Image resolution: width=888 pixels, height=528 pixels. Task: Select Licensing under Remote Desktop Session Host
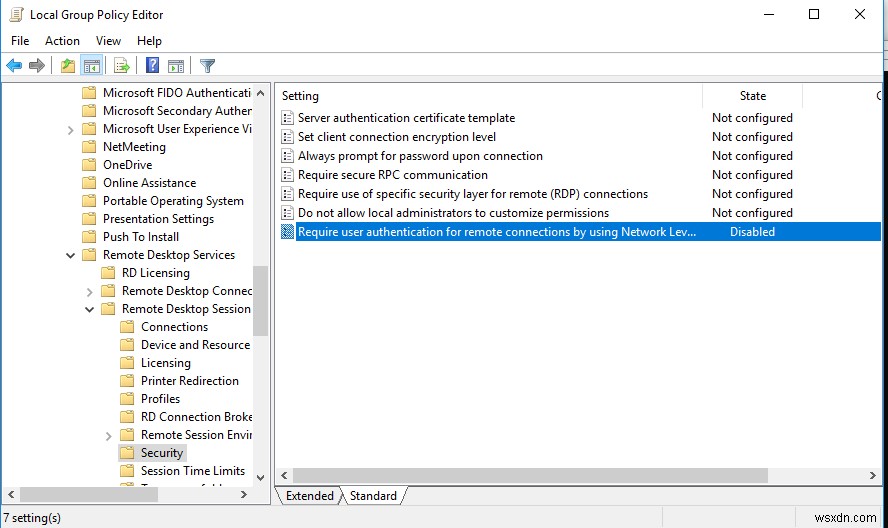(165, 363)
